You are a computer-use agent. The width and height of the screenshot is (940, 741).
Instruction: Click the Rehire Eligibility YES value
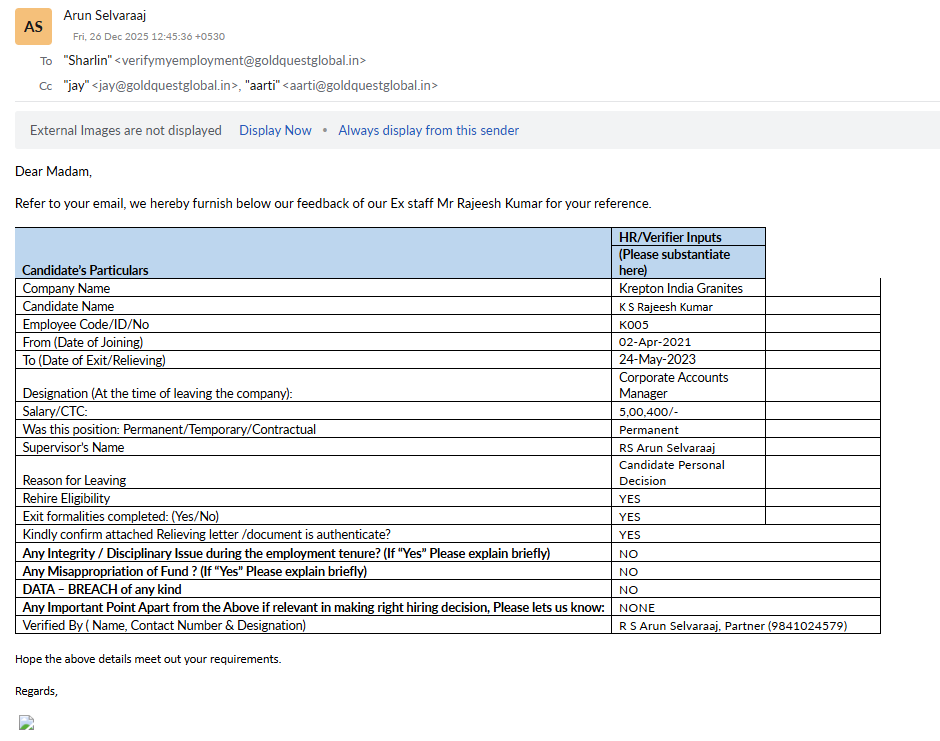point(630,499)
